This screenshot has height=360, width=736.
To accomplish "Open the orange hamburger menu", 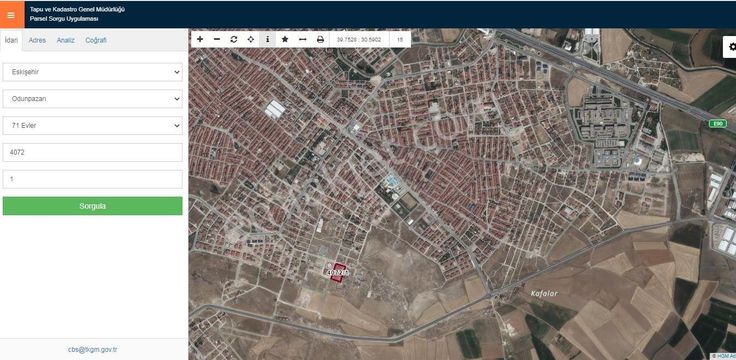I will (11, 15).
